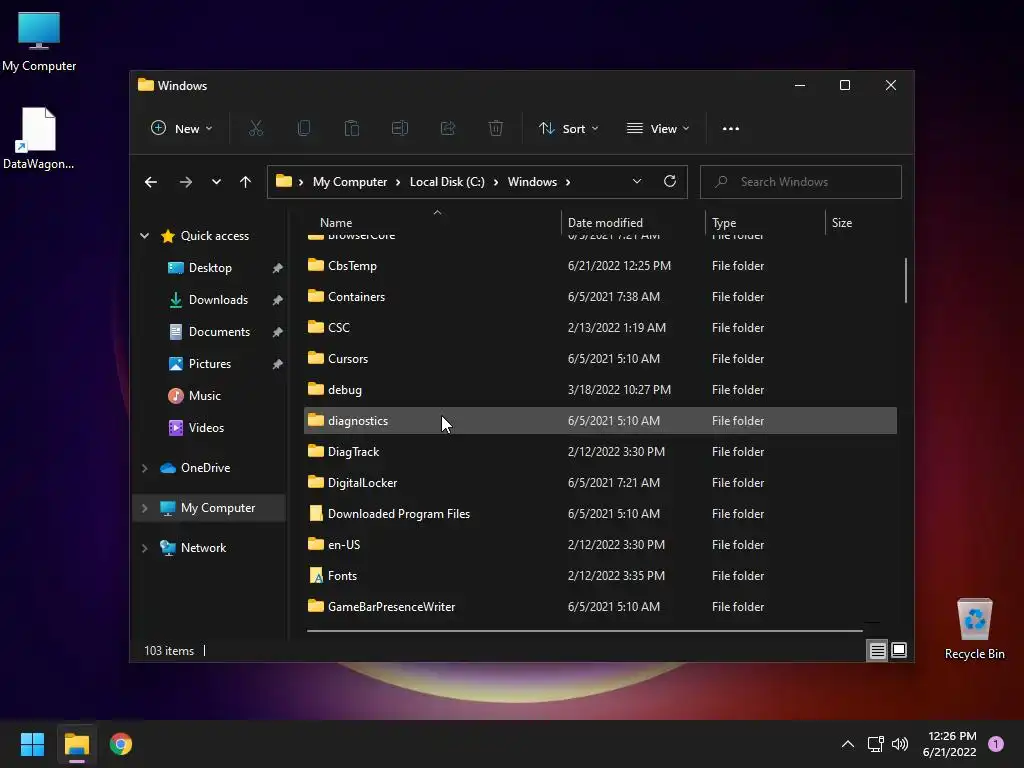Viewport: 1024px width, 768px height.
Task: Click Local Disk (C:) breadcrumb
Action: 447,182
